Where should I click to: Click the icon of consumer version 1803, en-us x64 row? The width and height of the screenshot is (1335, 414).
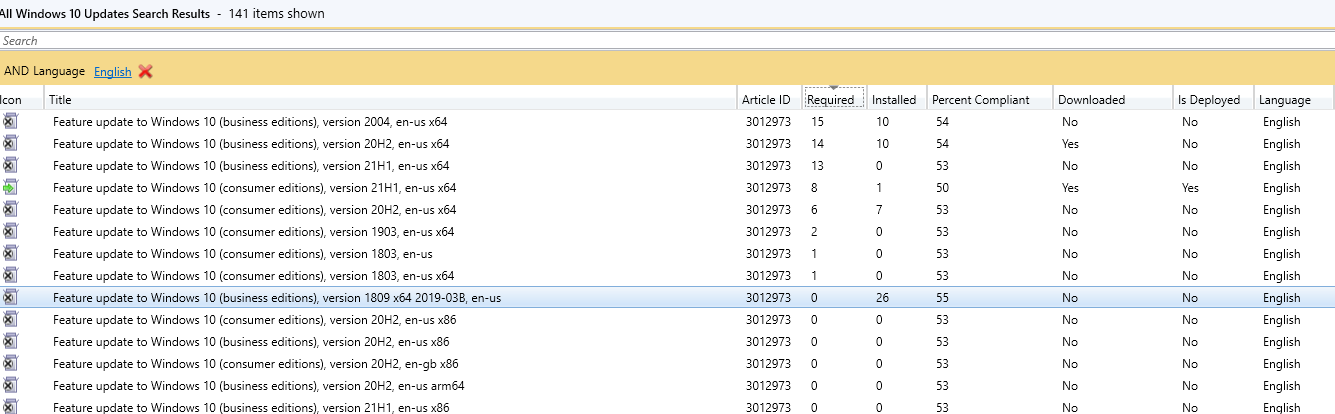10,276
